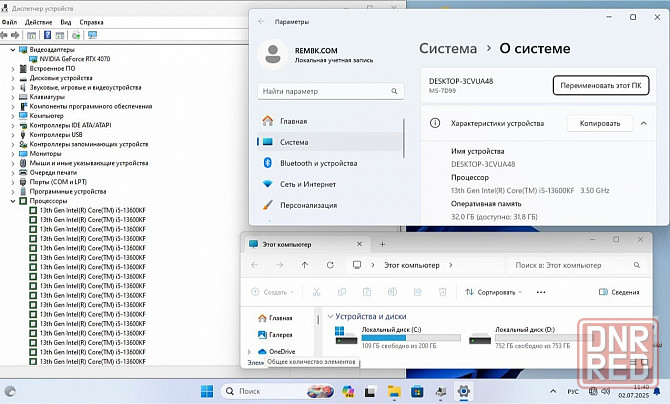Open the Copilot icon on the taskbar
Image resolution: width=670 pixels, height=404 pixels.
pos(348,391)
